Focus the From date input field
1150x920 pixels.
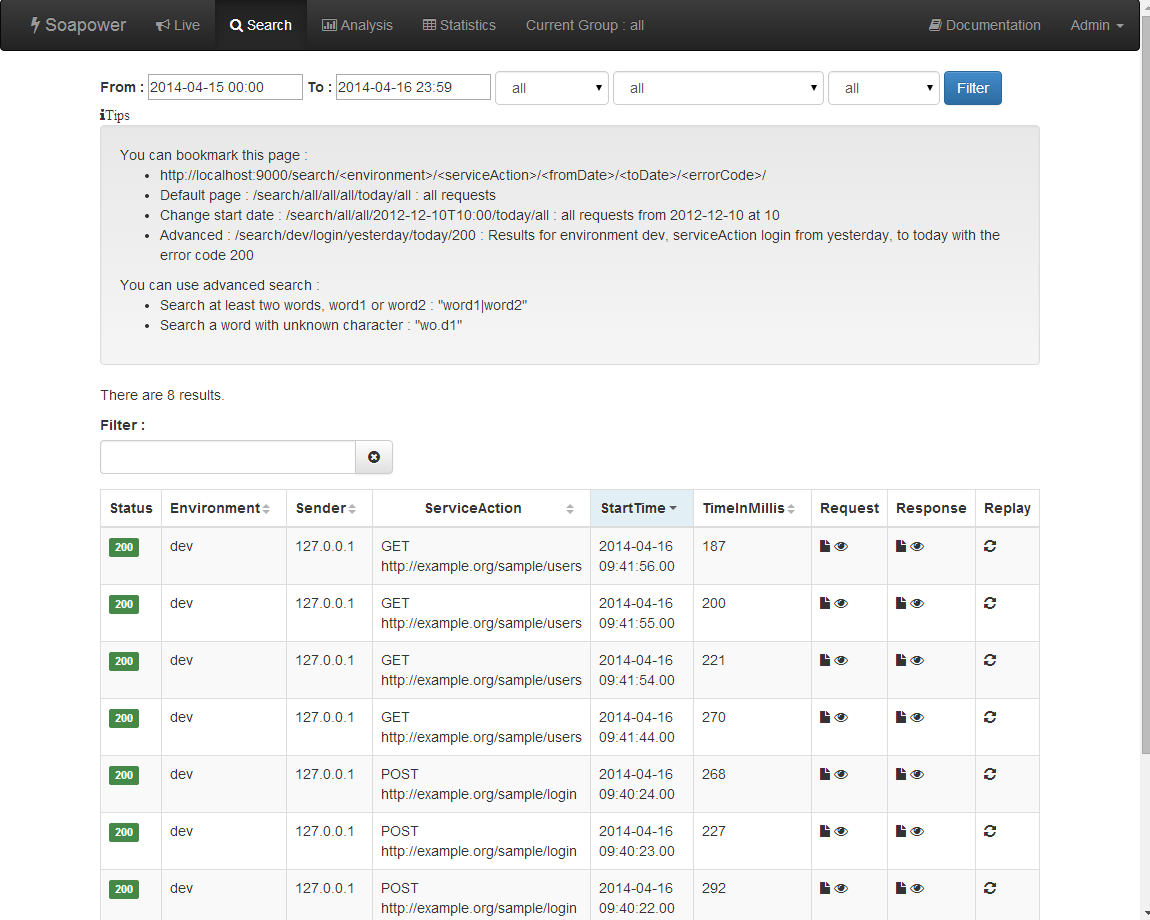(225, 87)
